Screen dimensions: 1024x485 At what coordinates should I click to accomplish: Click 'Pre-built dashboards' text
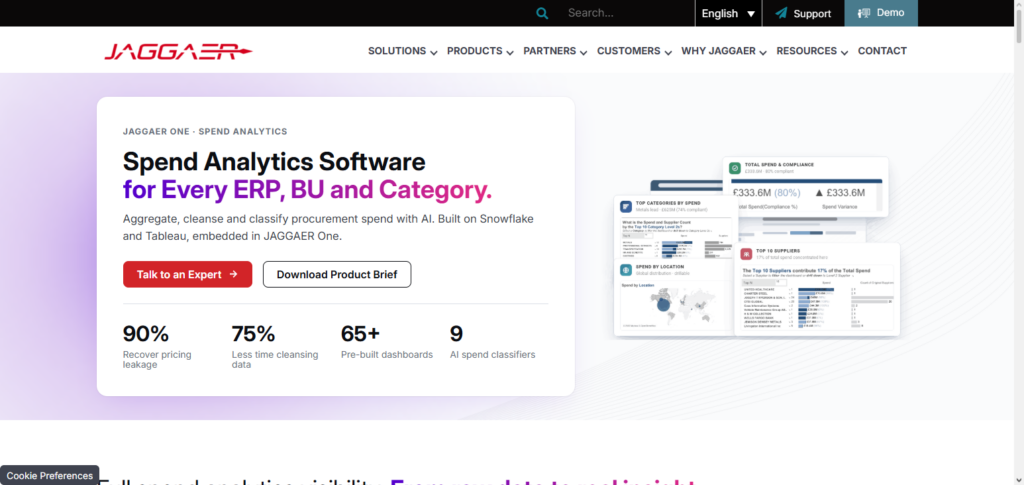tap(387, 354)
